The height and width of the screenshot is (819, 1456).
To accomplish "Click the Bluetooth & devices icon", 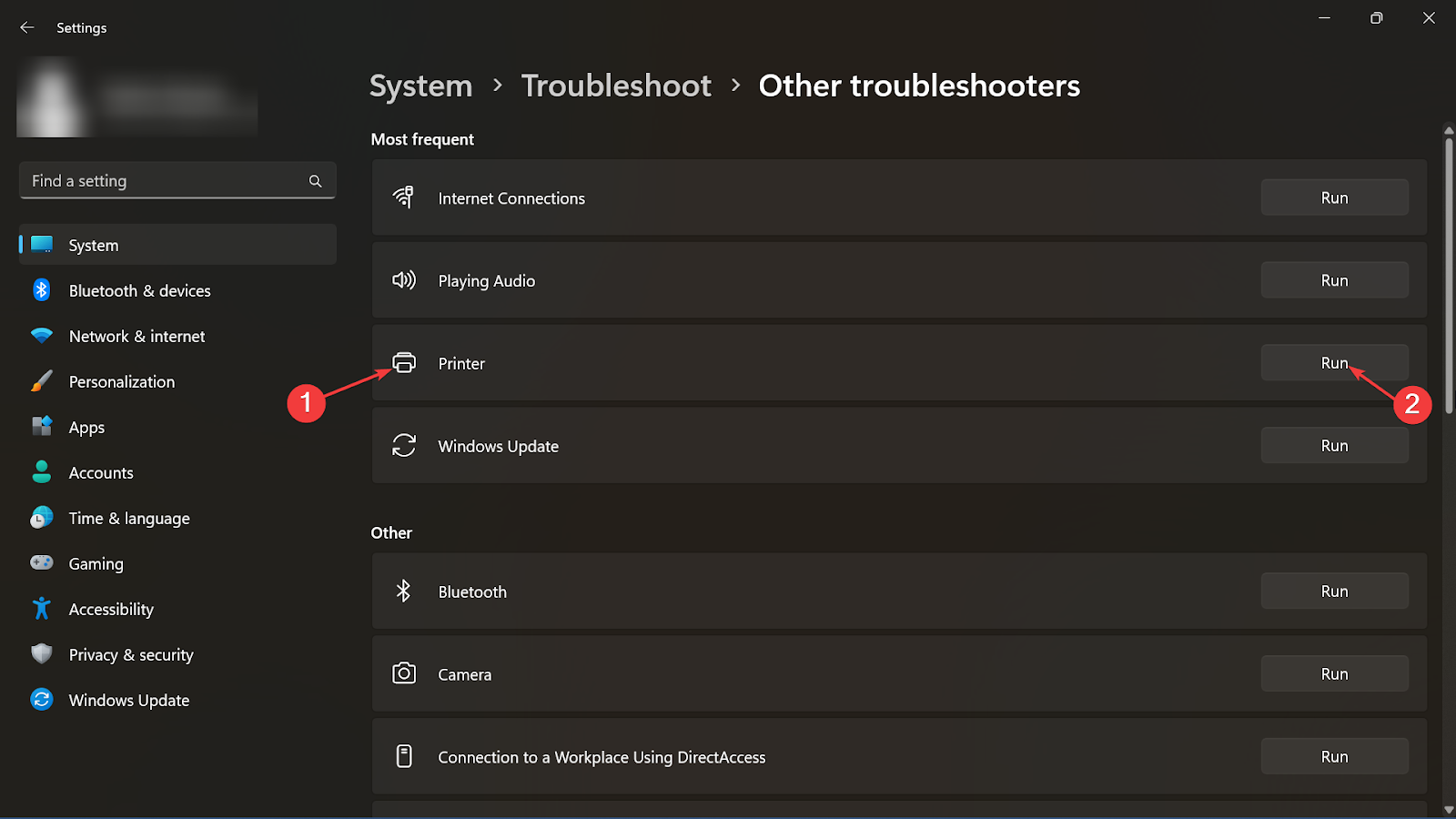I will point(42,290).
